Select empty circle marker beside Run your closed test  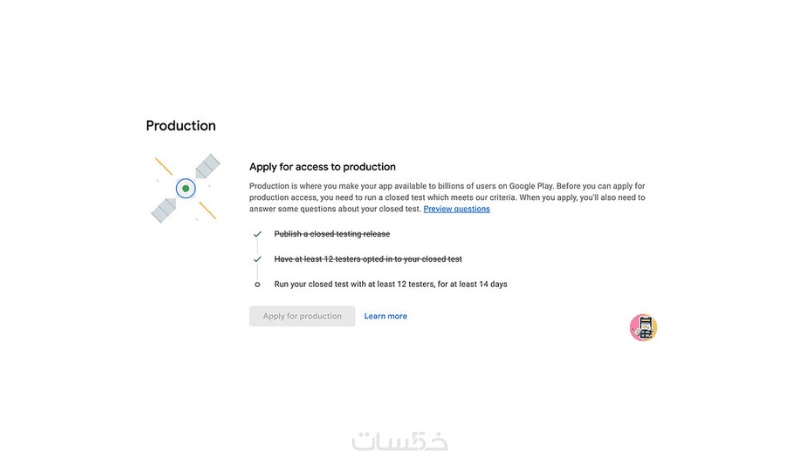click(x=257, y=284)
